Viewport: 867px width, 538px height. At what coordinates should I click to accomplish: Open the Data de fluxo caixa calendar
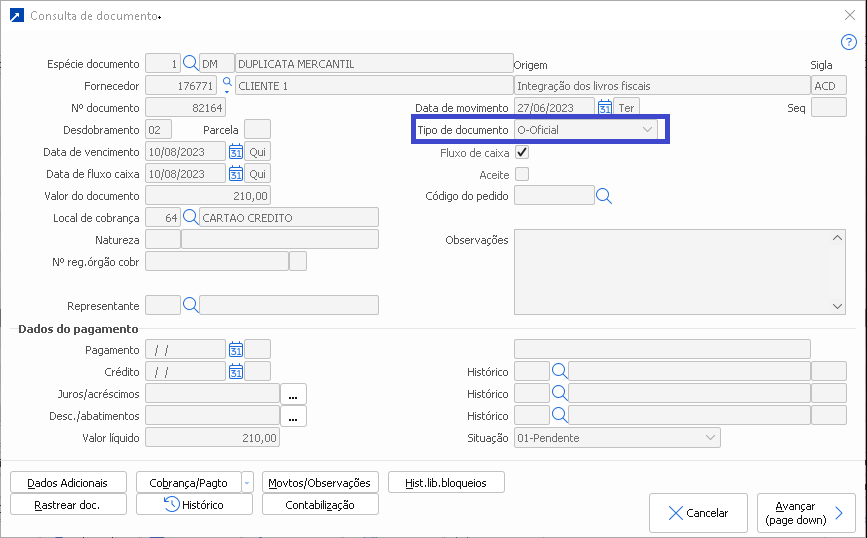click(236, 174)
